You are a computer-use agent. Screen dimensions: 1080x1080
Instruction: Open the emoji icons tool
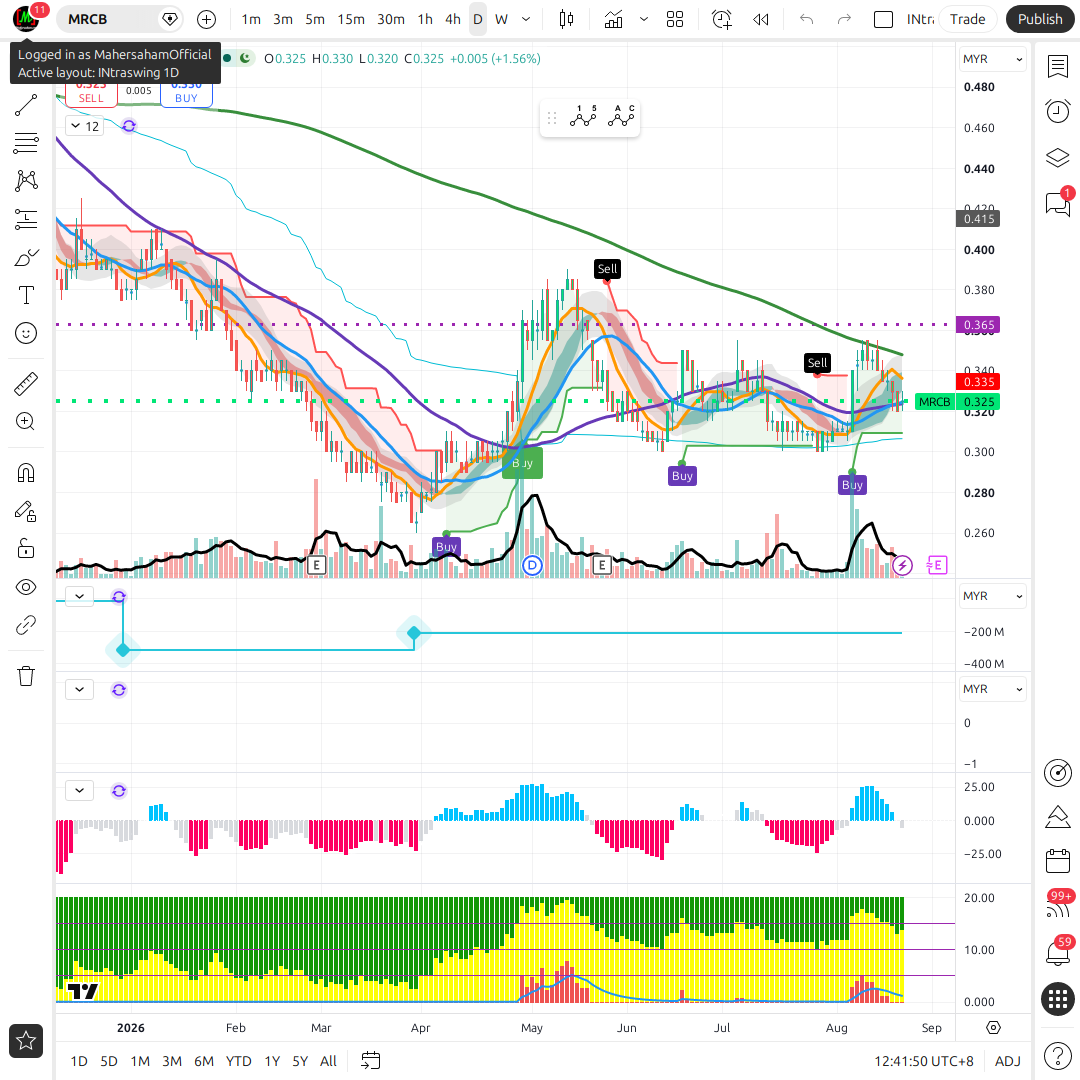click(26, 333)
